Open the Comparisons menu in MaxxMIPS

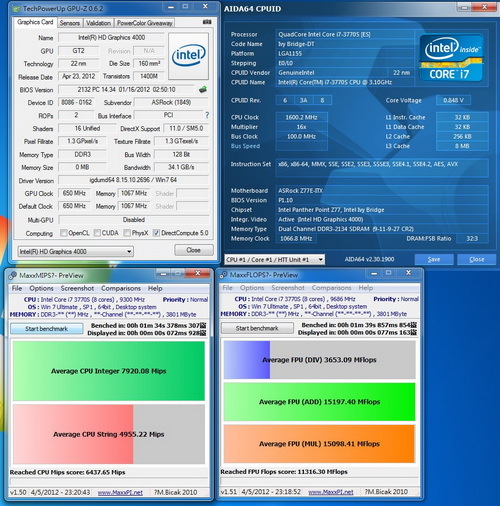[121, 288]
